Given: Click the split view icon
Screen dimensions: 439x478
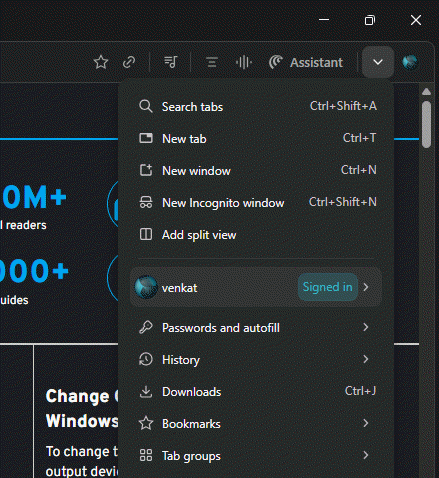Looking at the screenshot, I should coord(146,234).
